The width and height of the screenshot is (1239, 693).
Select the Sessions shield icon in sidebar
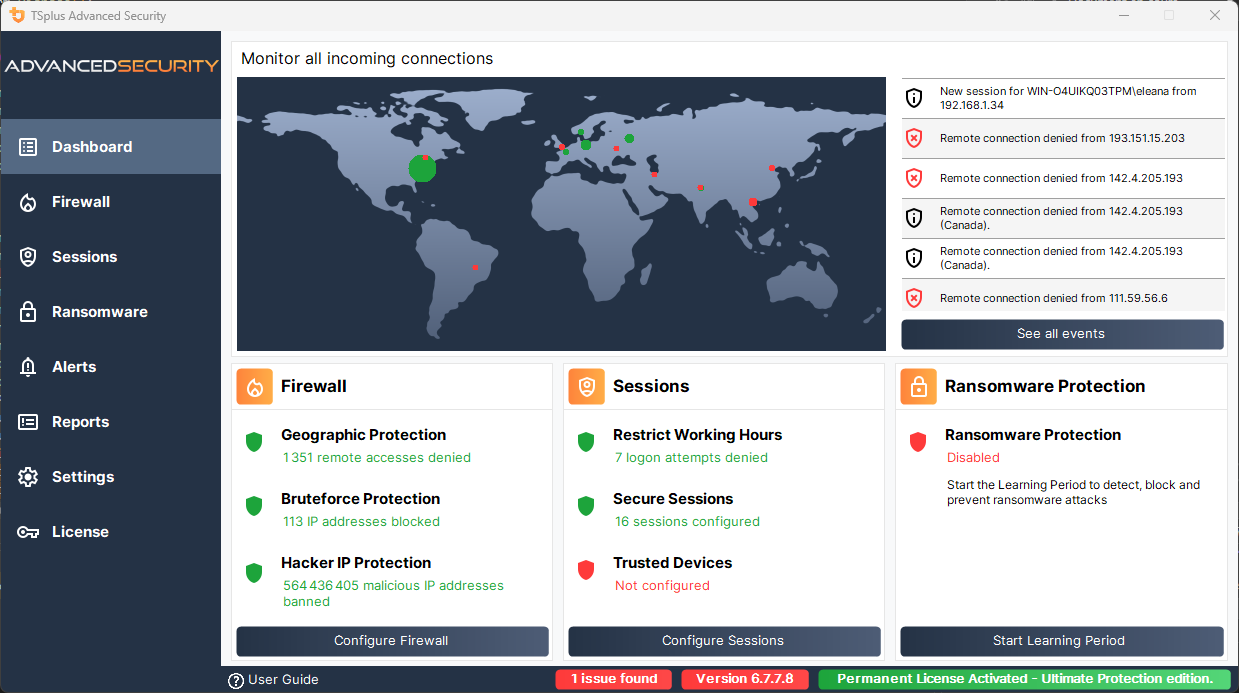[x=27, y=256]
